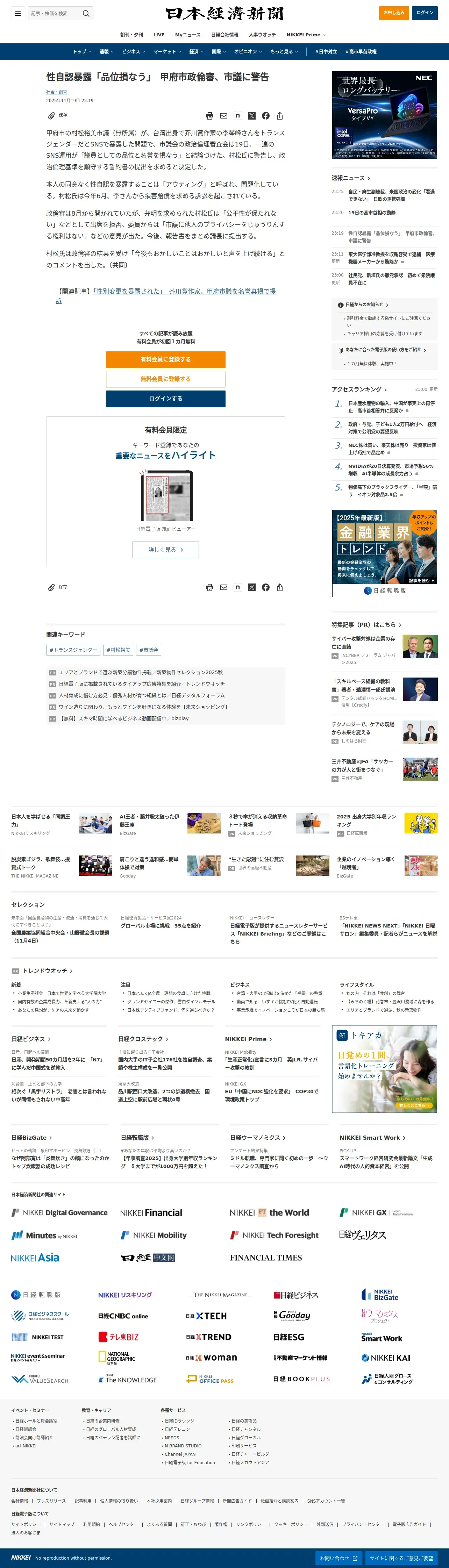Open the NEC VersaPro advertisement banner

(x=384, y=115)
